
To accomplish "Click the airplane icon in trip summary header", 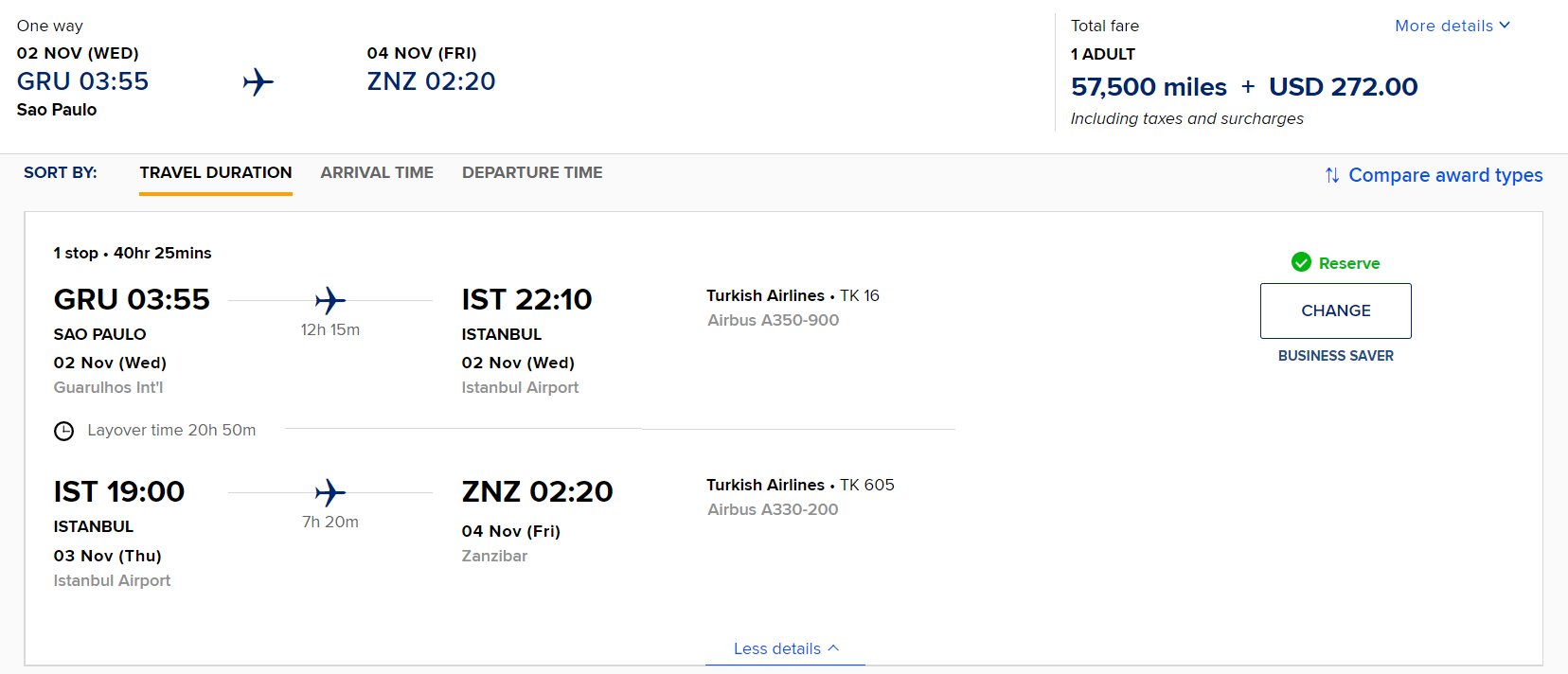I will point(258,82).
